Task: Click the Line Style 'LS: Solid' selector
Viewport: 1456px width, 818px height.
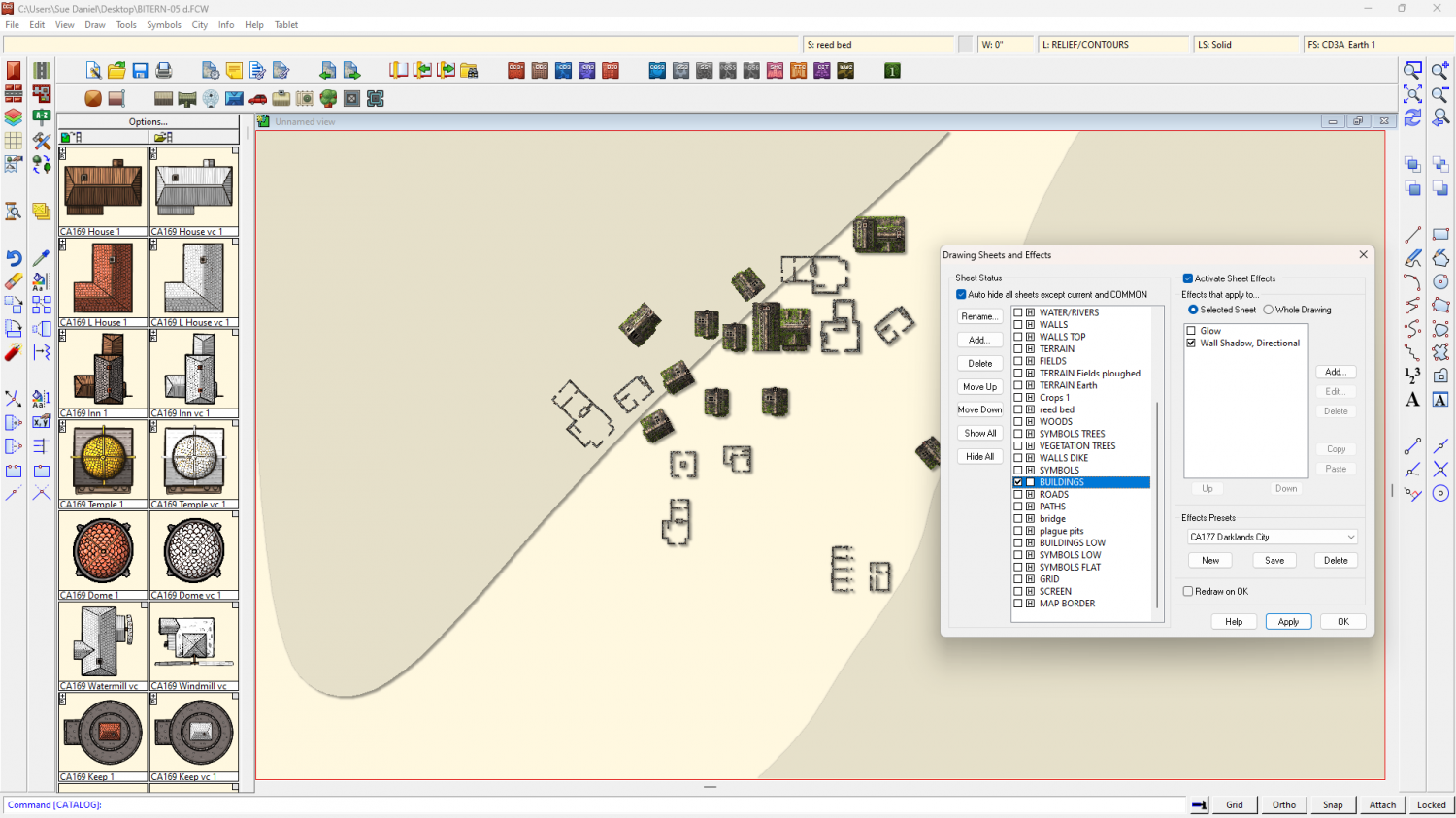Action: (x=1245, y=45)
